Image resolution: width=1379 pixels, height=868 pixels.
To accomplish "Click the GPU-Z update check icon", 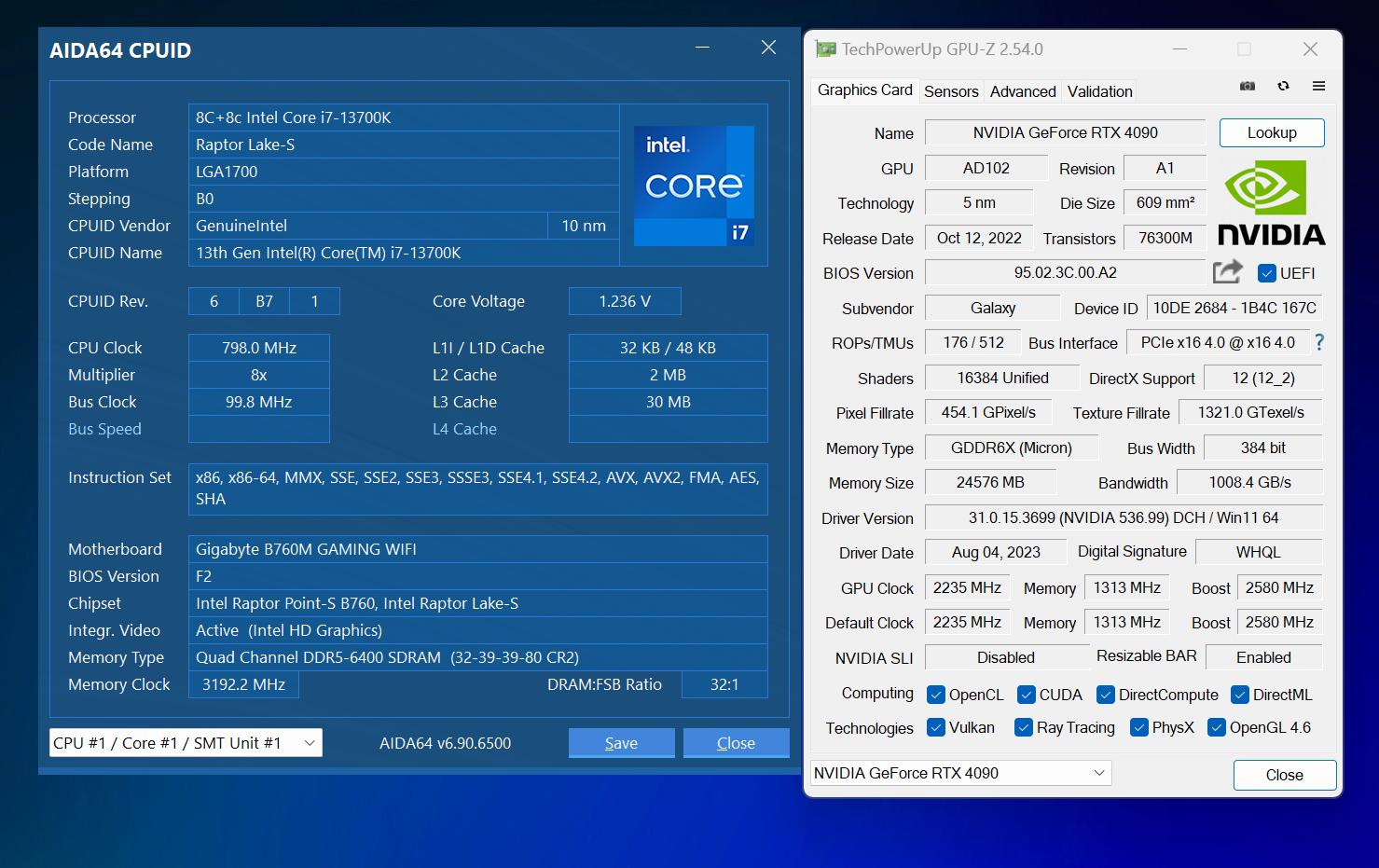I will (1283, 85).
